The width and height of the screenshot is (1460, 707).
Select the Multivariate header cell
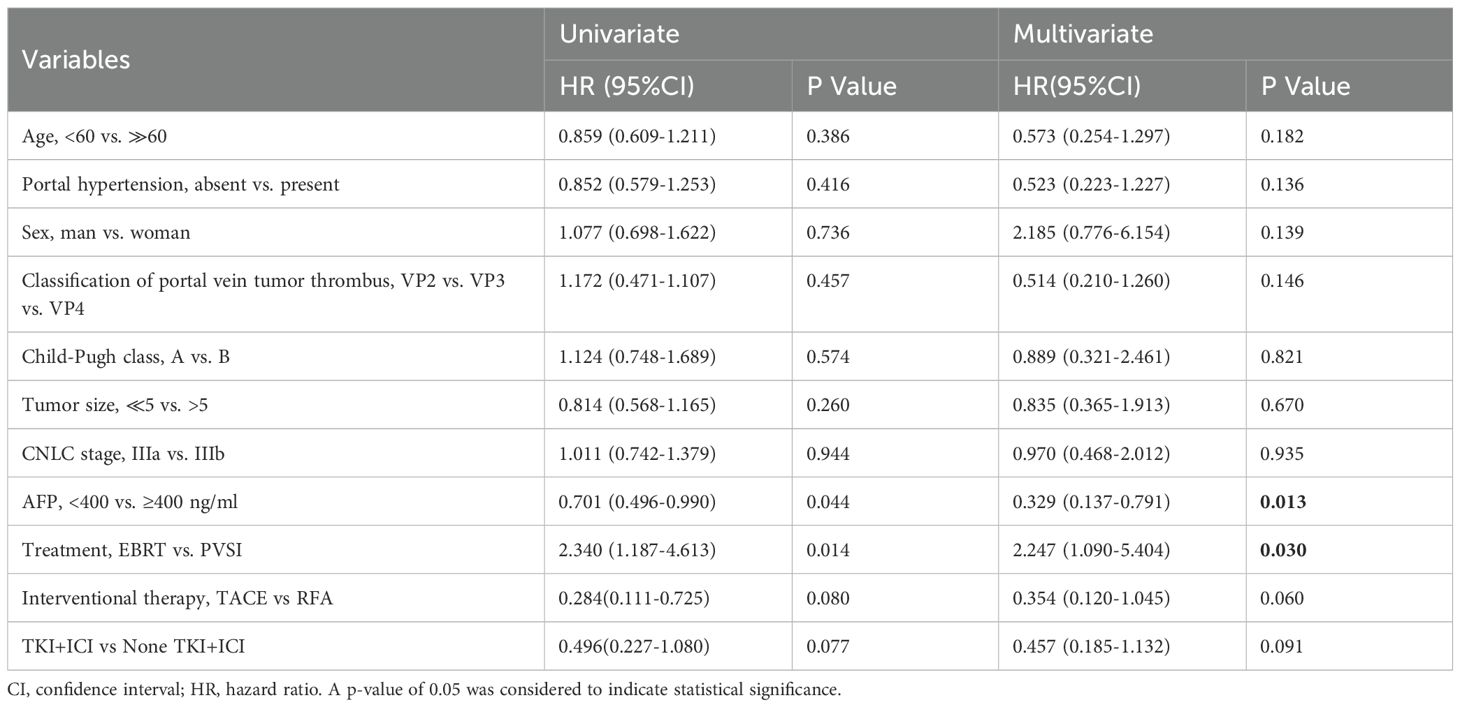click(x=1083, y=34)
